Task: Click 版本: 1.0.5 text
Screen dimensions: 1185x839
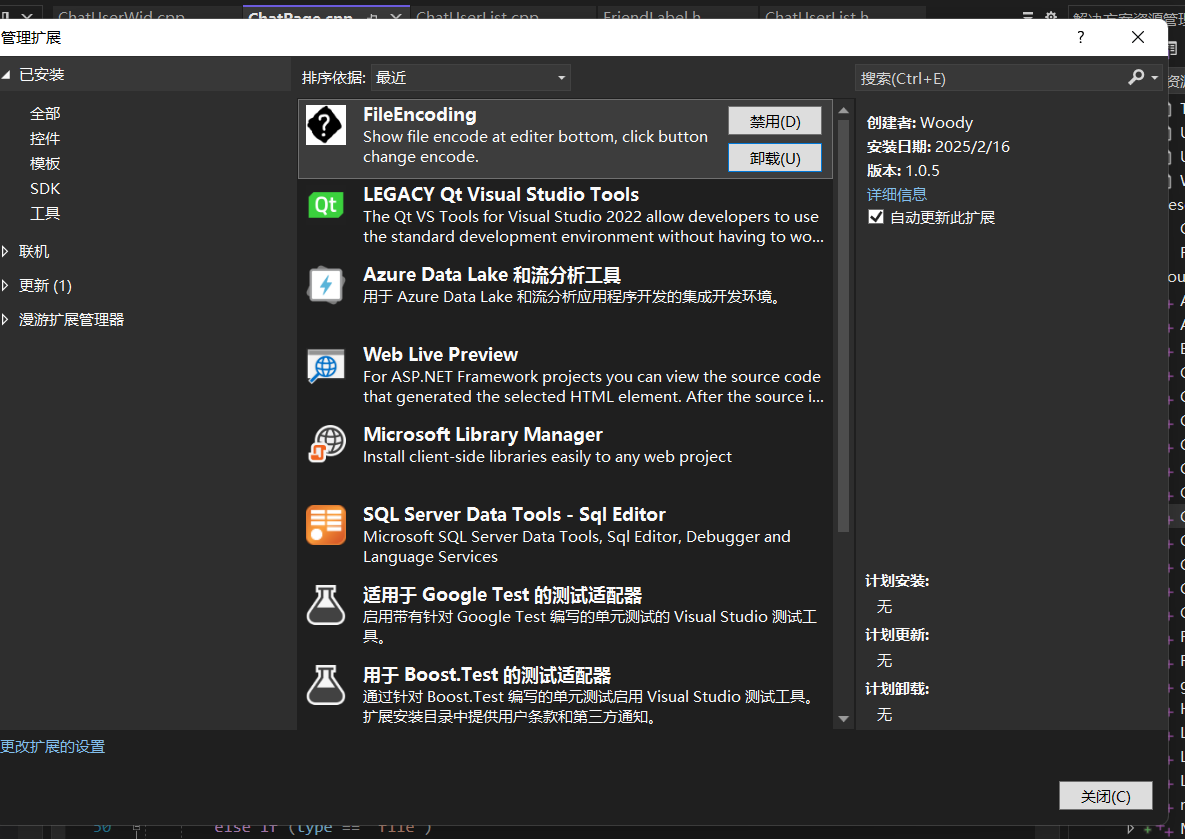Action: (903, 171)
